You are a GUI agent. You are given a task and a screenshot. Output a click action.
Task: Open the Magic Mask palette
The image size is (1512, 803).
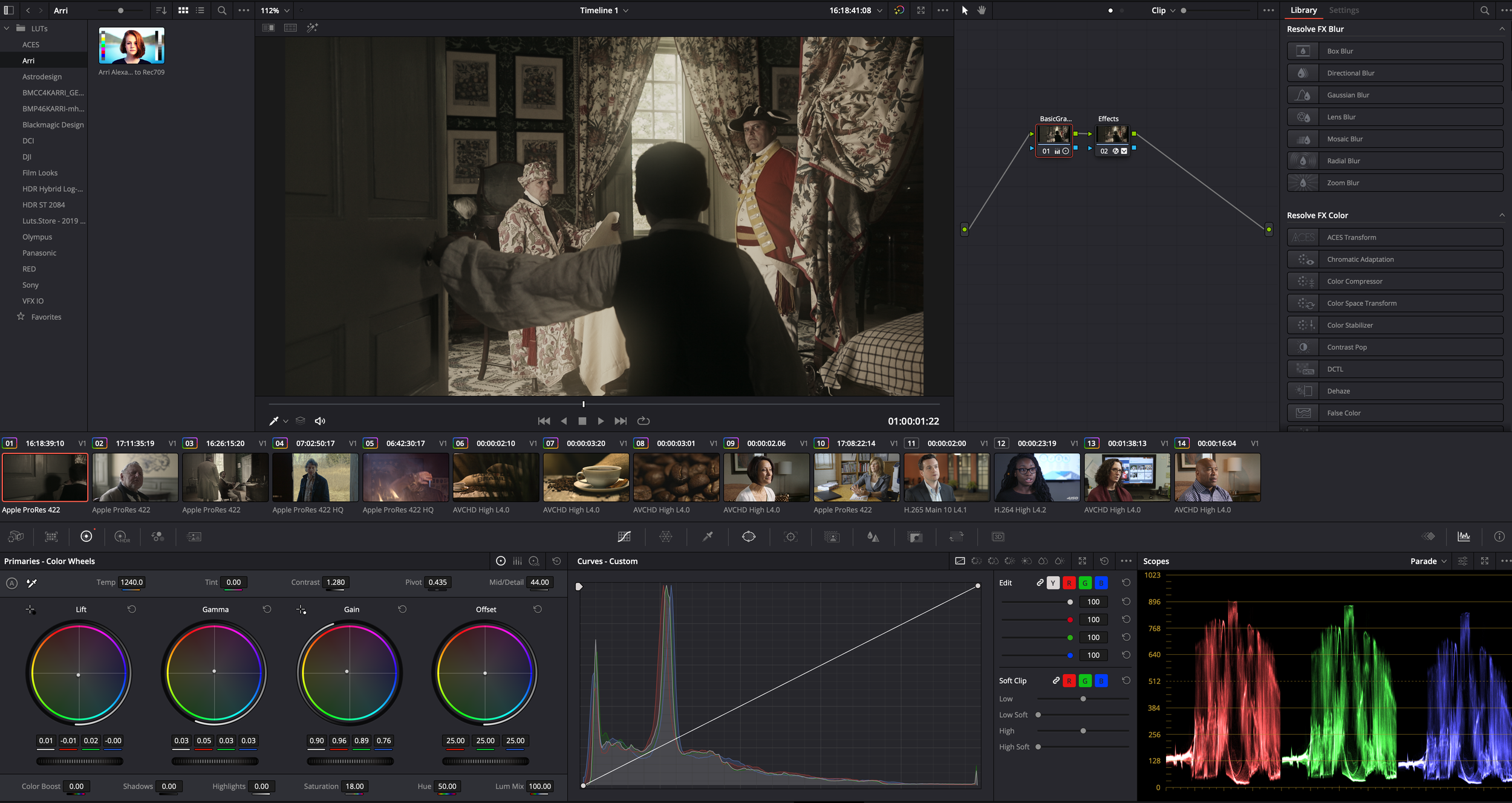pyautogui.click(x=832, y=536)
